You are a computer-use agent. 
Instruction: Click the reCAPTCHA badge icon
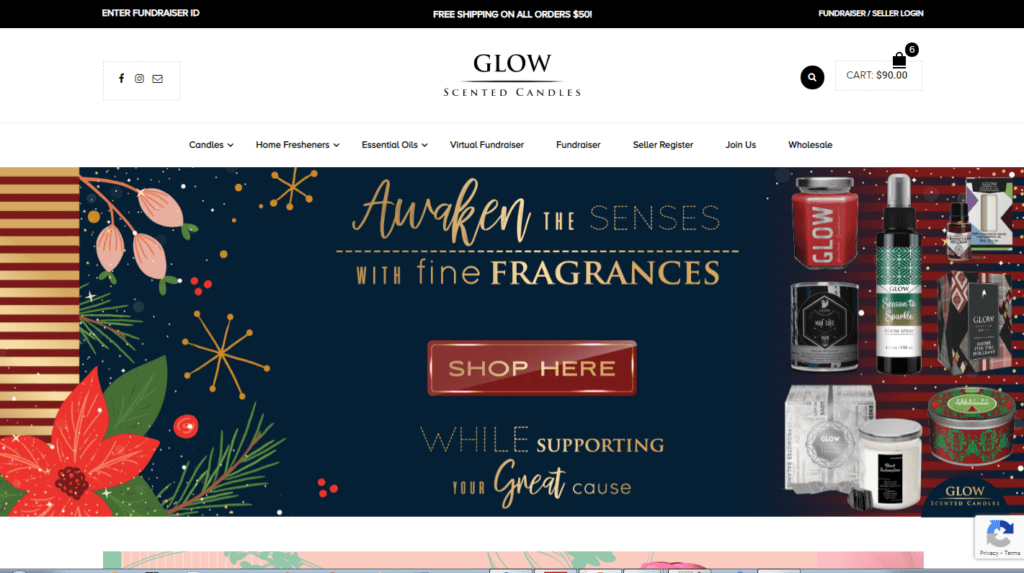point(999,534)
